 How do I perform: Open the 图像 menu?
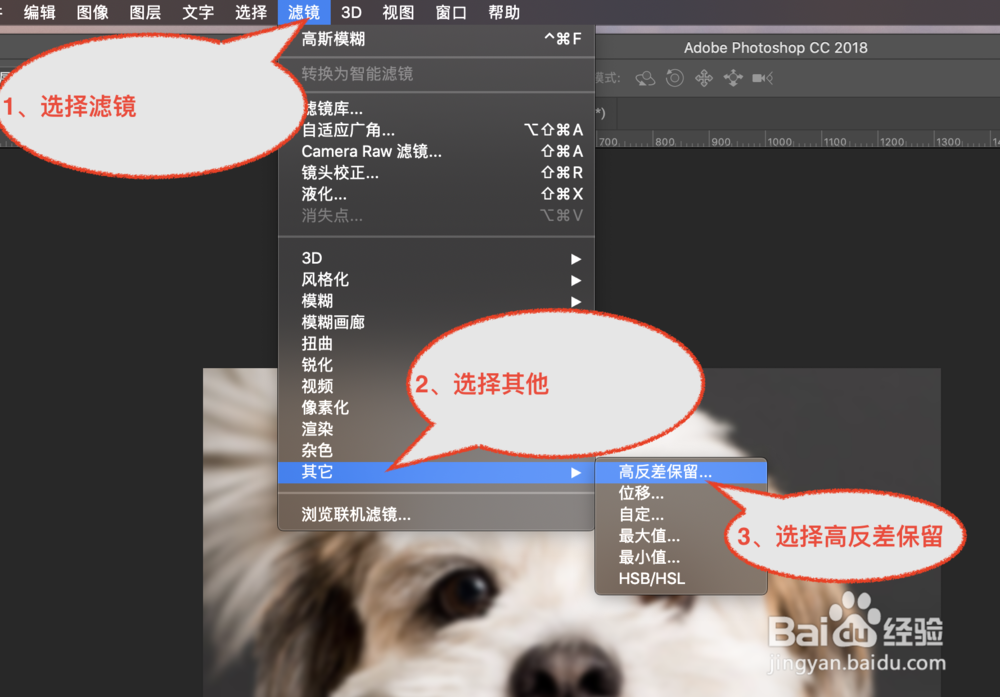(92, 12)
